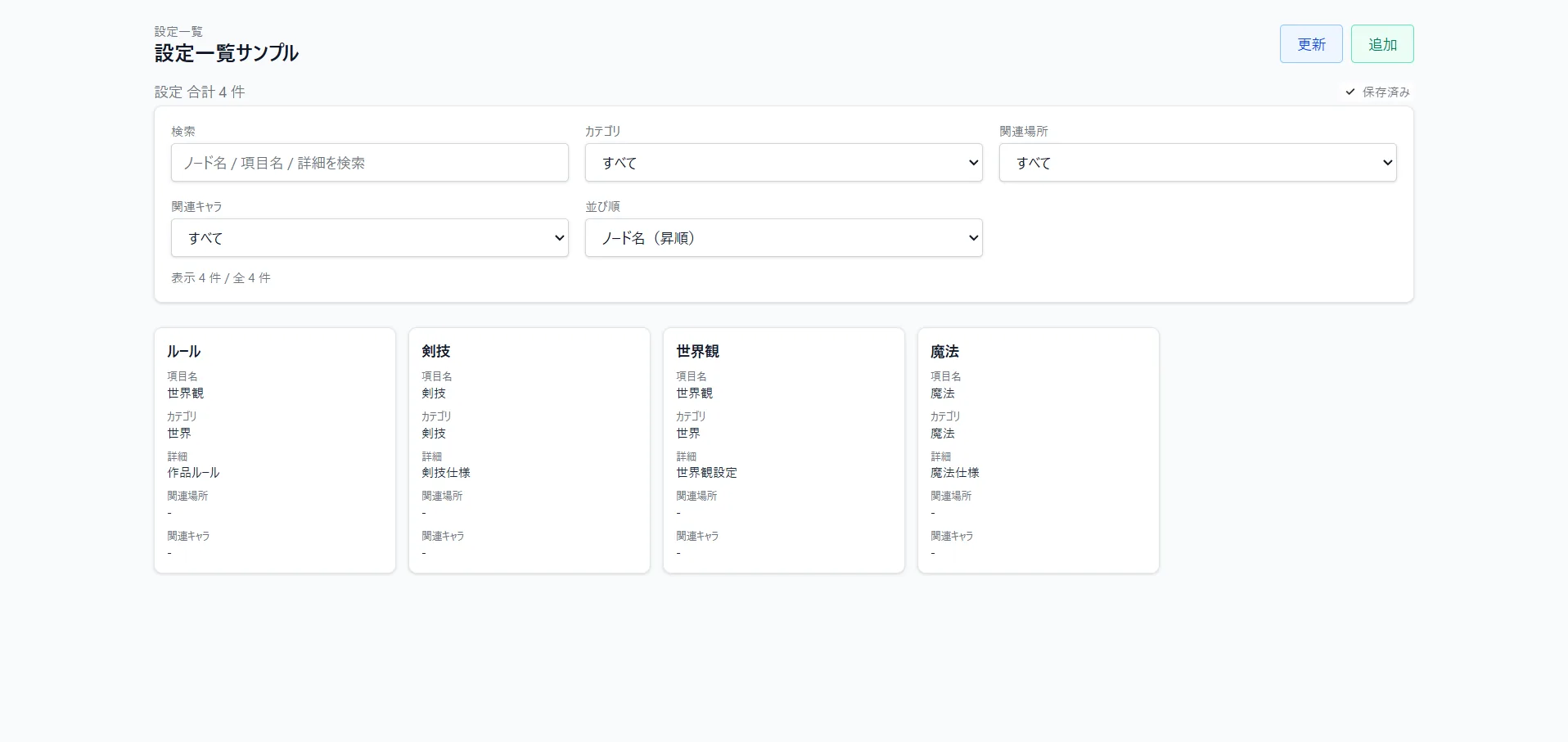Select the 世界観 card title
The height and width of the screenshot is (742, 1568).
tap(698, 351)
